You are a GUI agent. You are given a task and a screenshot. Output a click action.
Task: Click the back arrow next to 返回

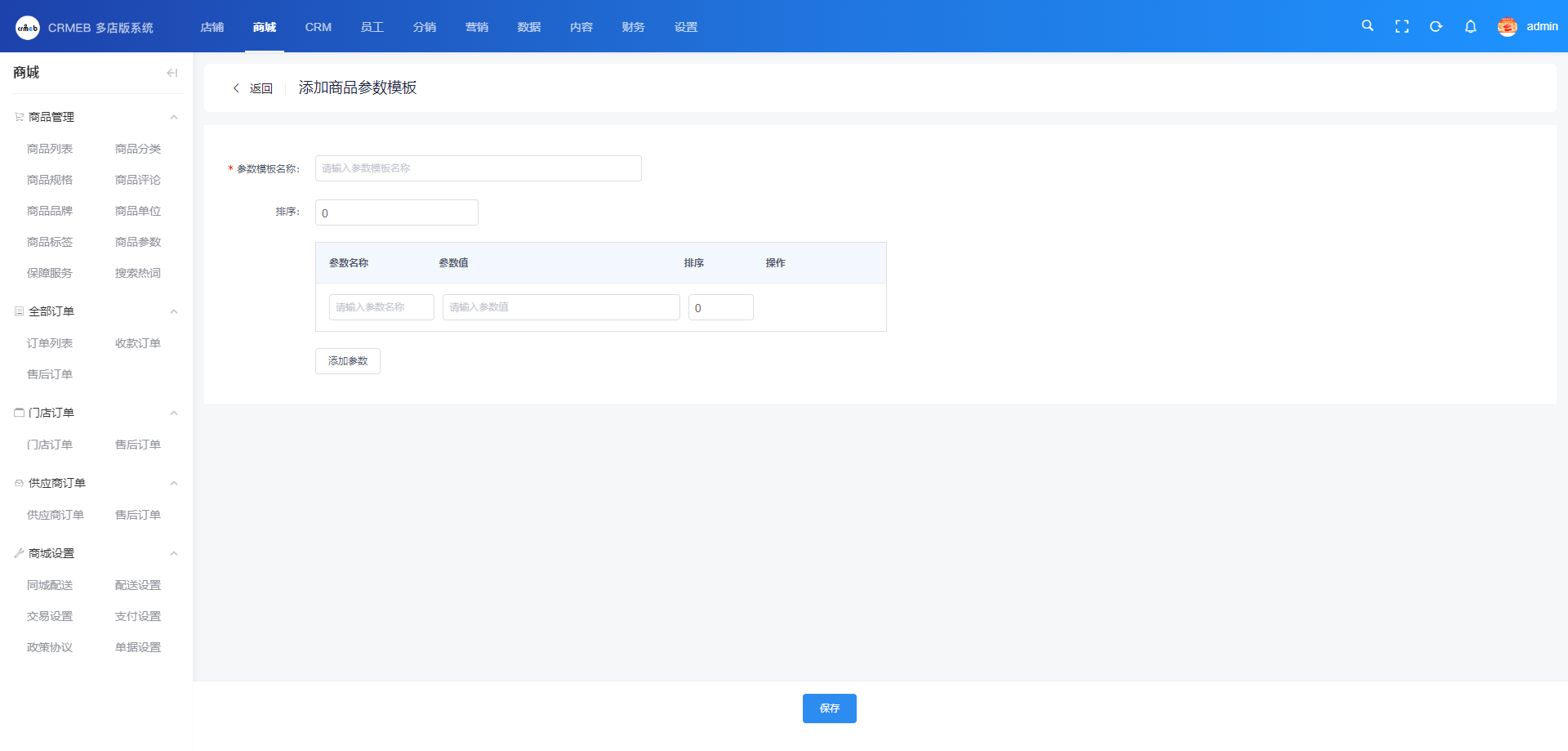[x=237, y=88]
